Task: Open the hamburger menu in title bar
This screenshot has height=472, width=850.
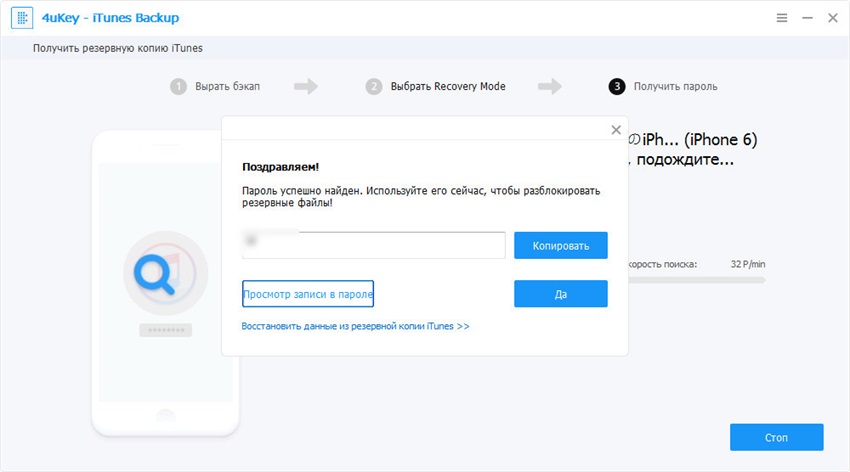Action: 782,18
